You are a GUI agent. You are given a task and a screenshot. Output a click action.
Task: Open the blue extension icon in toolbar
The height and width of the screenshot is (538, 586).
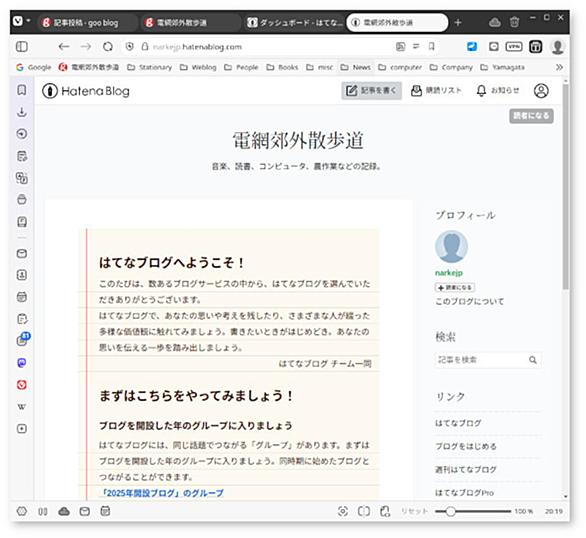click(x=472, y=47)
